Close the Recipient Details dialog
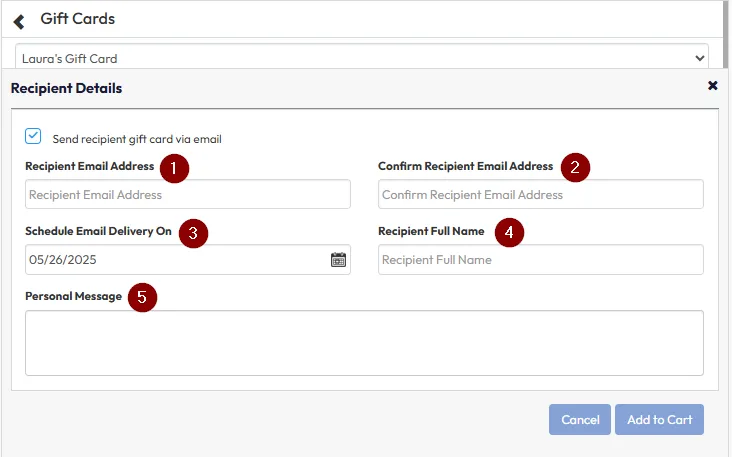The height and width of the screenshot is (457, 732). click(x=712, y=86)
